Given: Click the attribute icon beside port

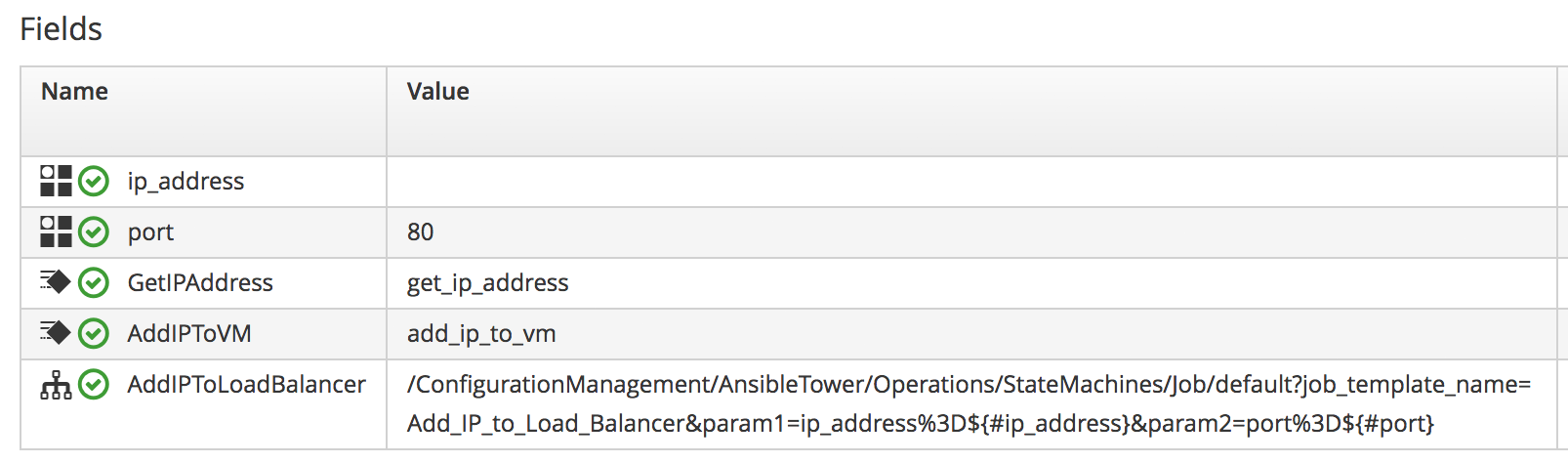Looking at the screenshot, I should coord(56,231).
